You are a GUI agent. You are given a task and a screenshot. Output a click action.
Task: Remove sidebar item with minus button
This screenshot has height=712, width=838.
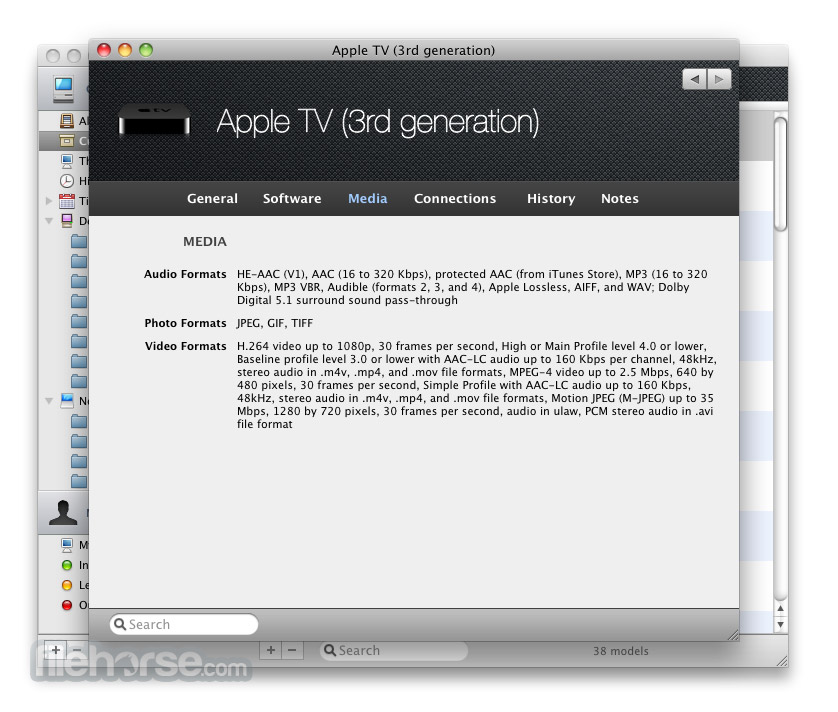[77, 650]
